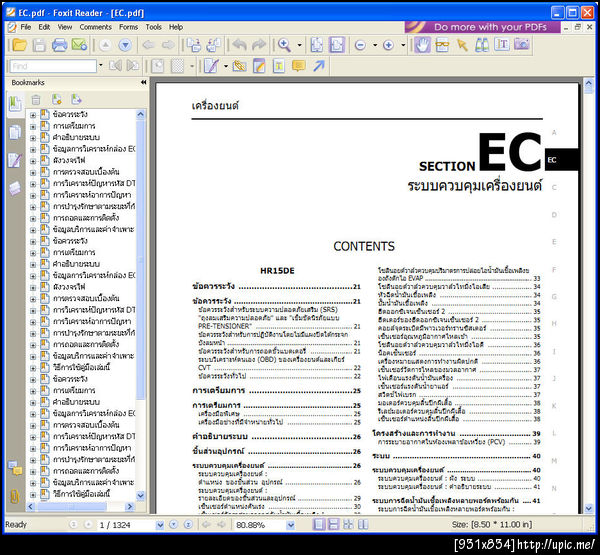
Task: Click the Do more with your PDFs banner
Action: (x=482, y=27)
